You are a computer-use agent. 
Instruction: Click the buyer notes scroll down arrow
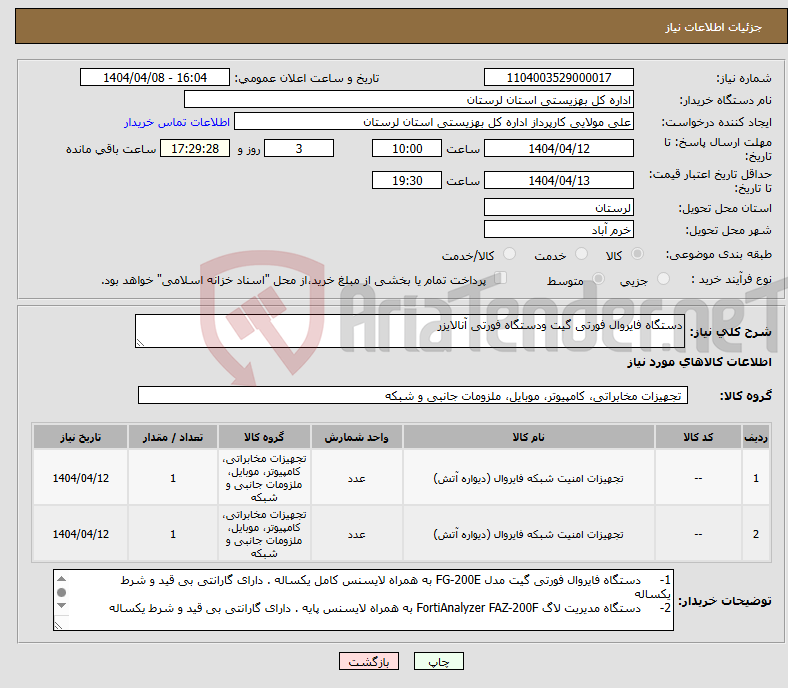pyautogui.click(x=61, y=606)
